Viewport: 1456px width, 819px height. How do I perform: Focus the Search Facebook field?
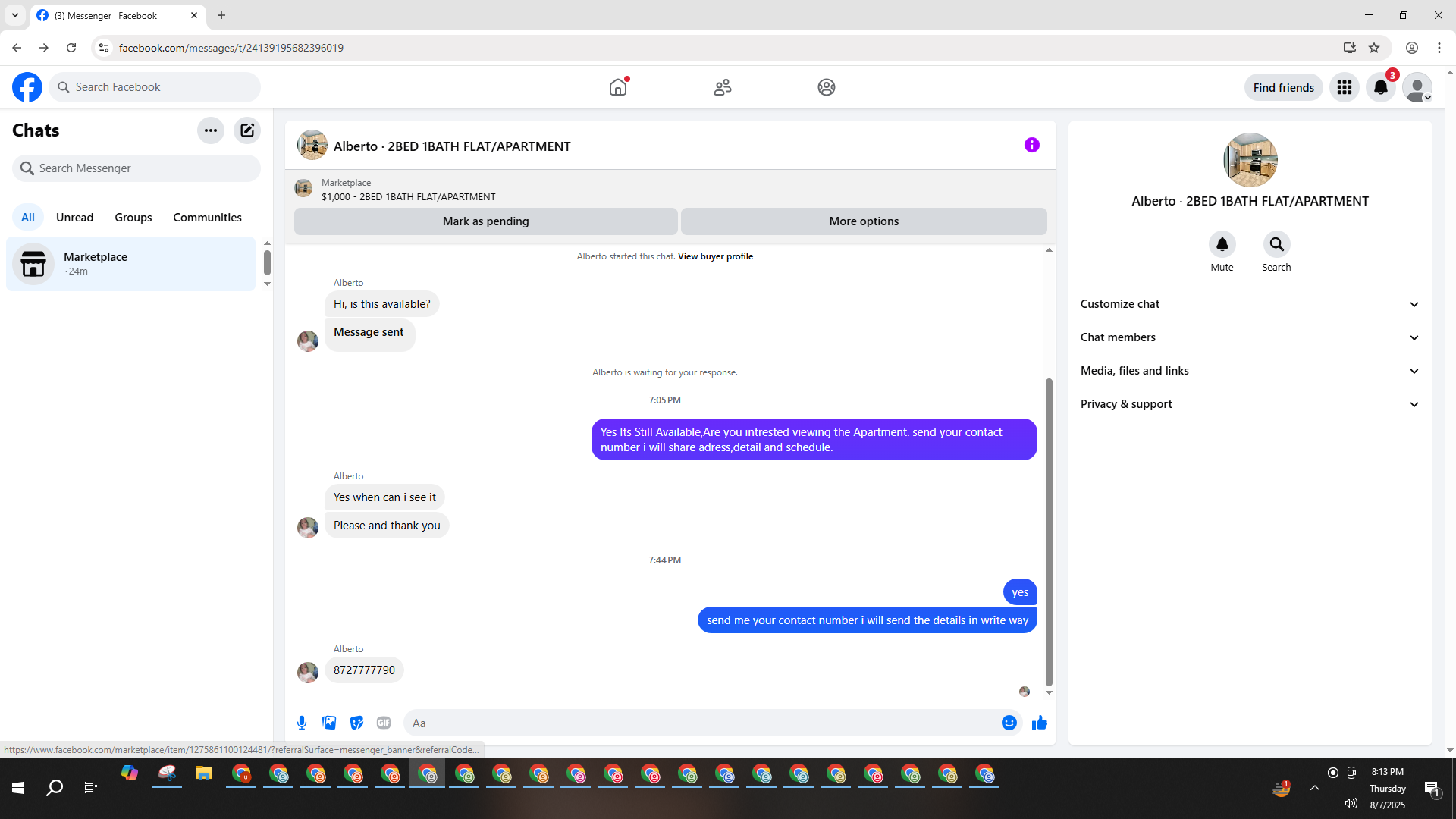click(155, 87)
